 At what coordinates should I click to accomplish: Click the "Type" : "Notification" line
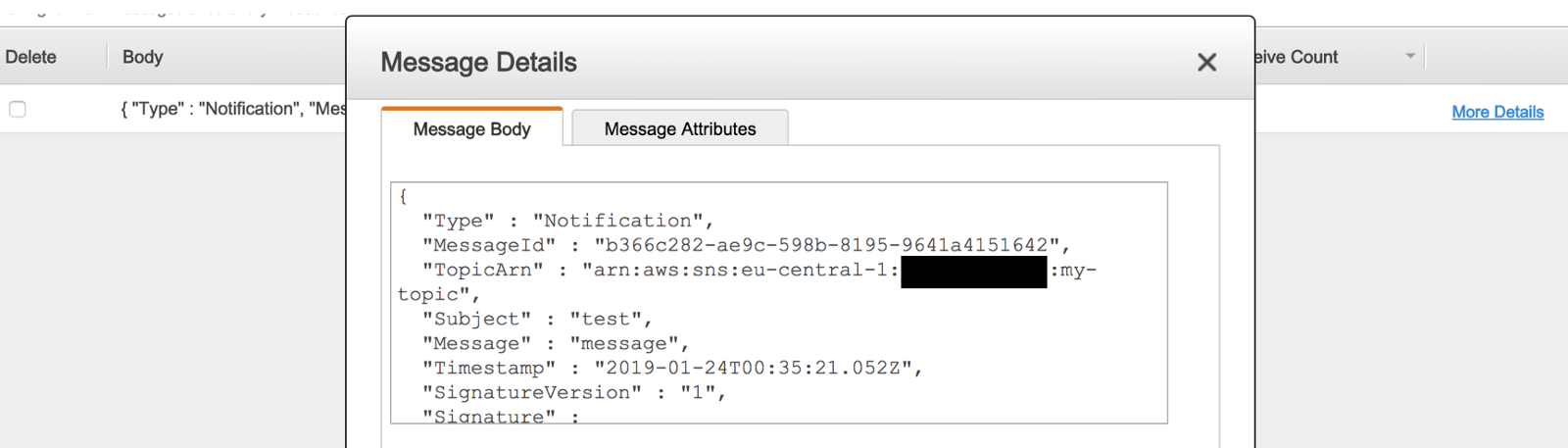[567, 221]
